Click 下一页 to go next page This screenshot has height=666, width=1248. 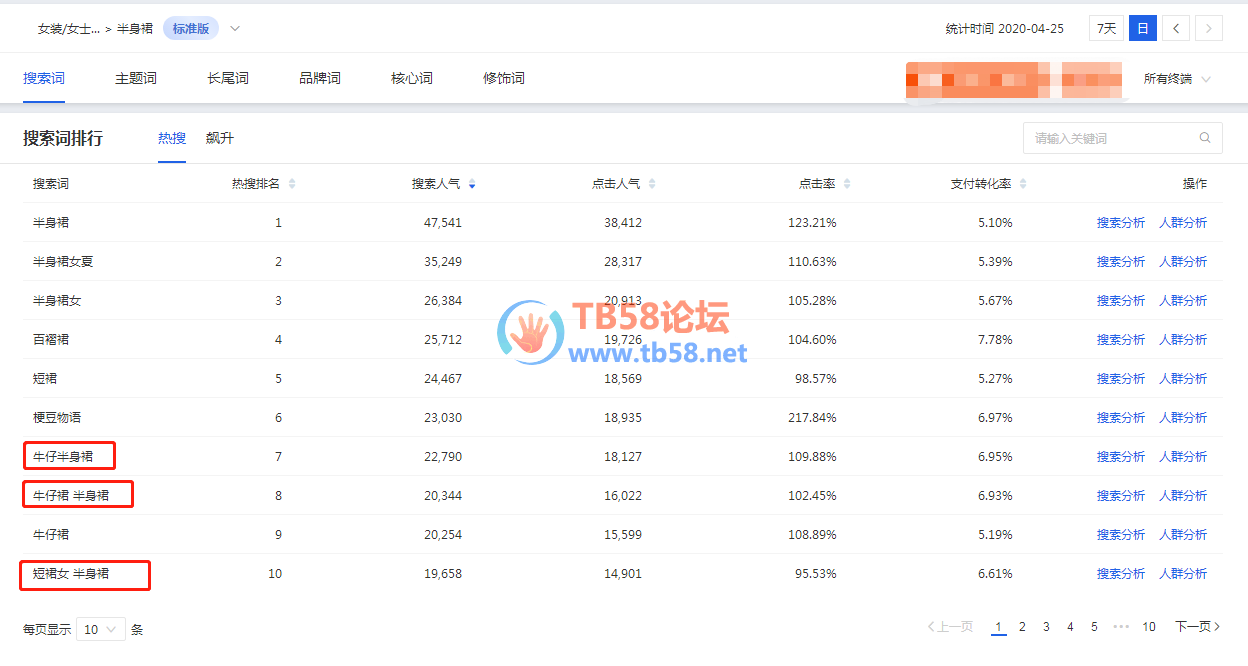click(1197, 627)
